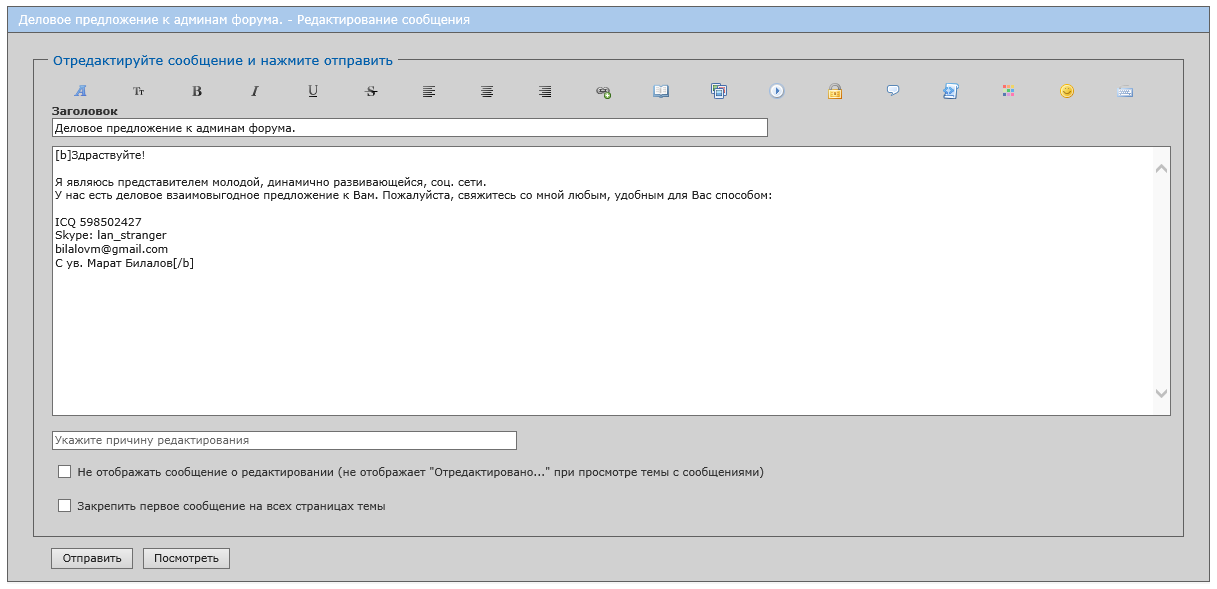This screenshot has width=1217, height=589.
Task: Align text to the right
Action: [x=545, y=91]
